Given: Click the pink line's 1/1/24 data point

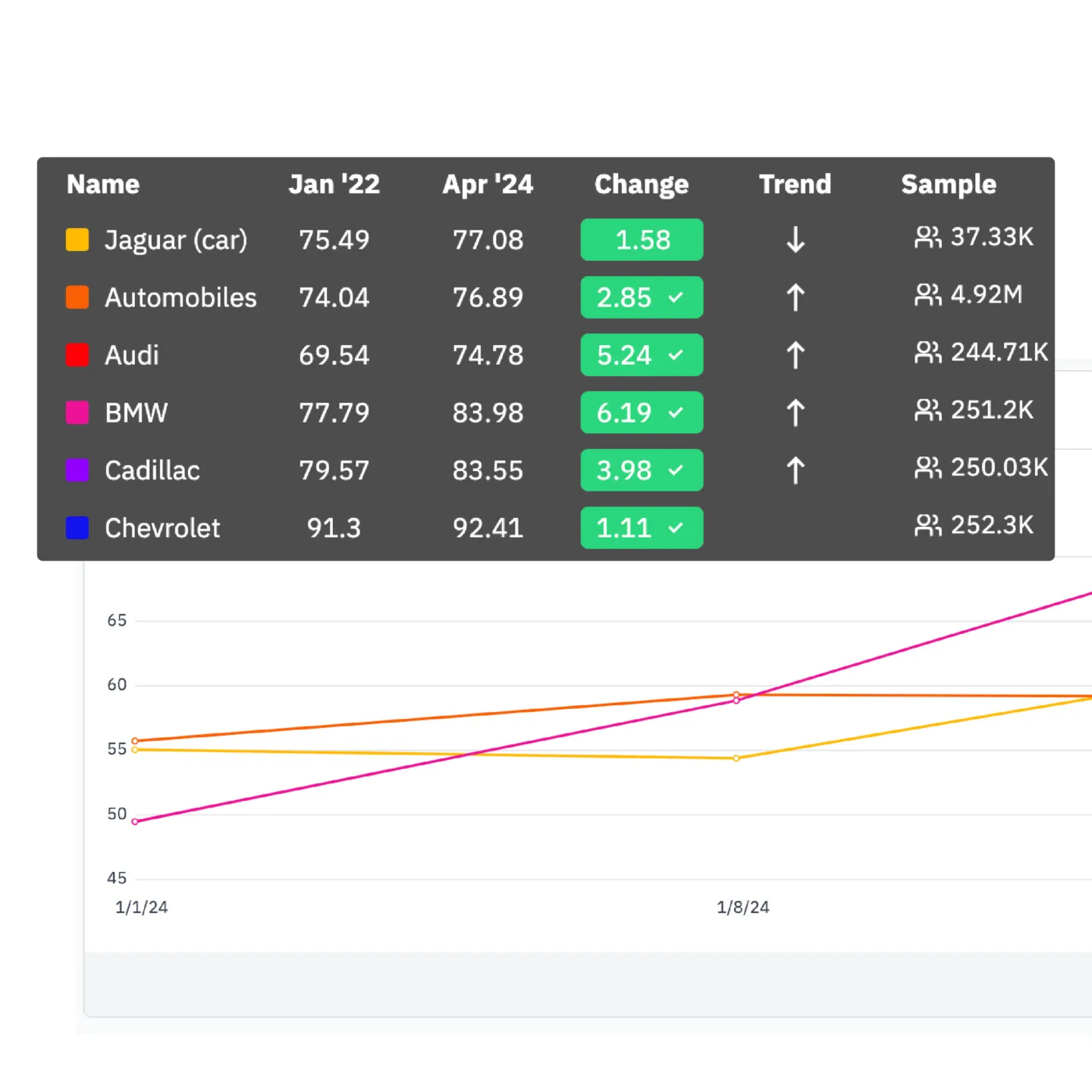Looking at the screenshot, I should (x=135, y=821).
